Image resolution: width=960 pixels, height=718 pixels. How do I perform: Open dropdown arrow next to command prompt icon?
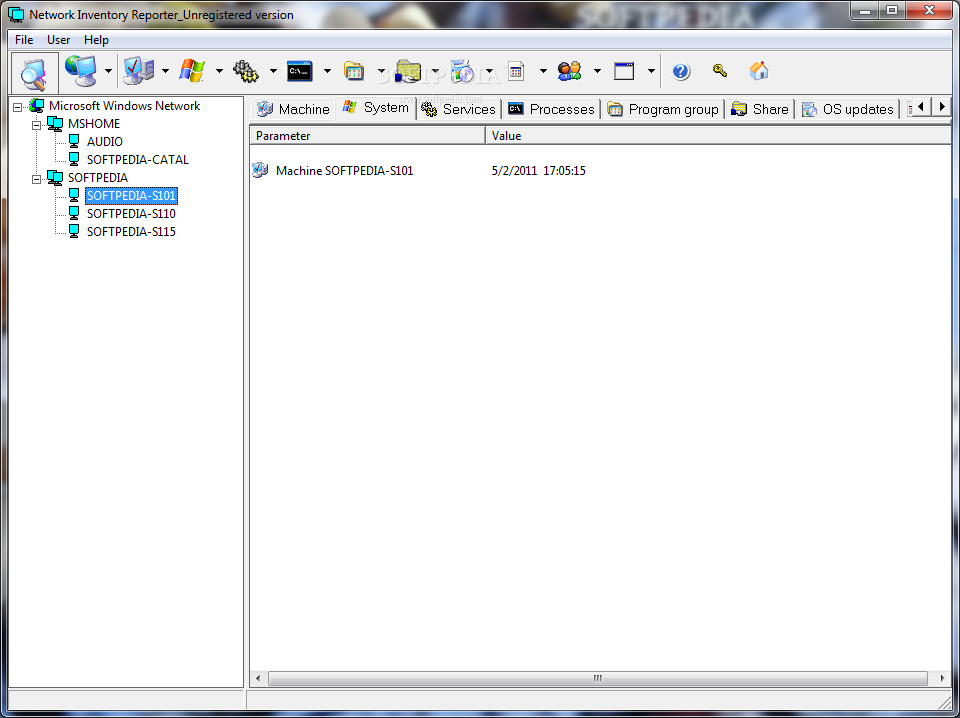327,71
